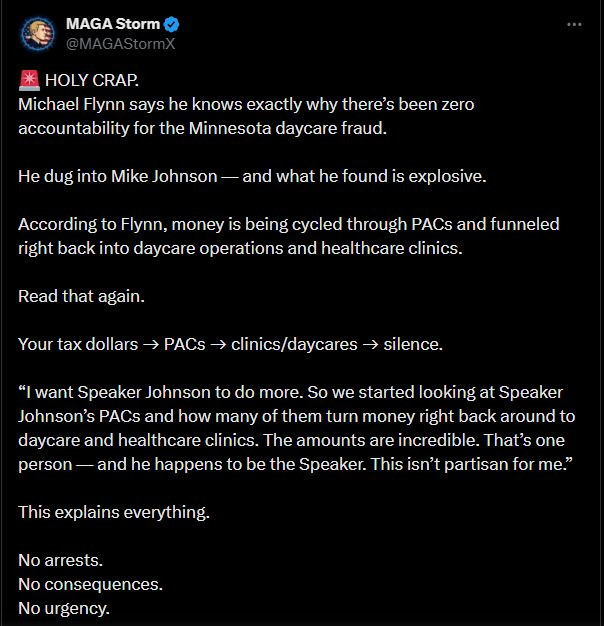The height and width of the screenshot is (626, 604).
Task: Click the "Your tax dollars → PACs" line
Action: 230,344
